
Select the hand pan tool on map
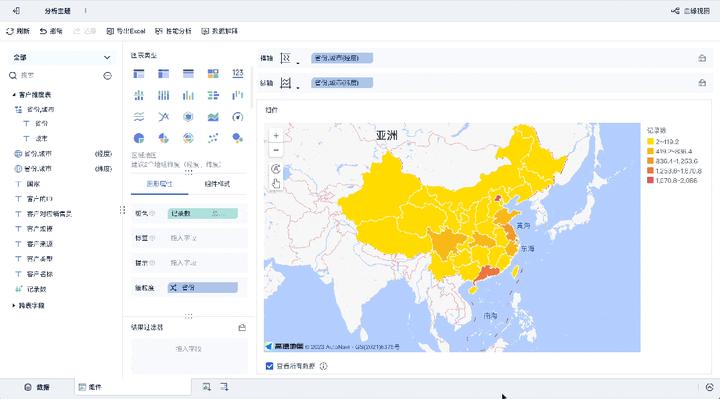pyautogui.click(x=276, y=184)
